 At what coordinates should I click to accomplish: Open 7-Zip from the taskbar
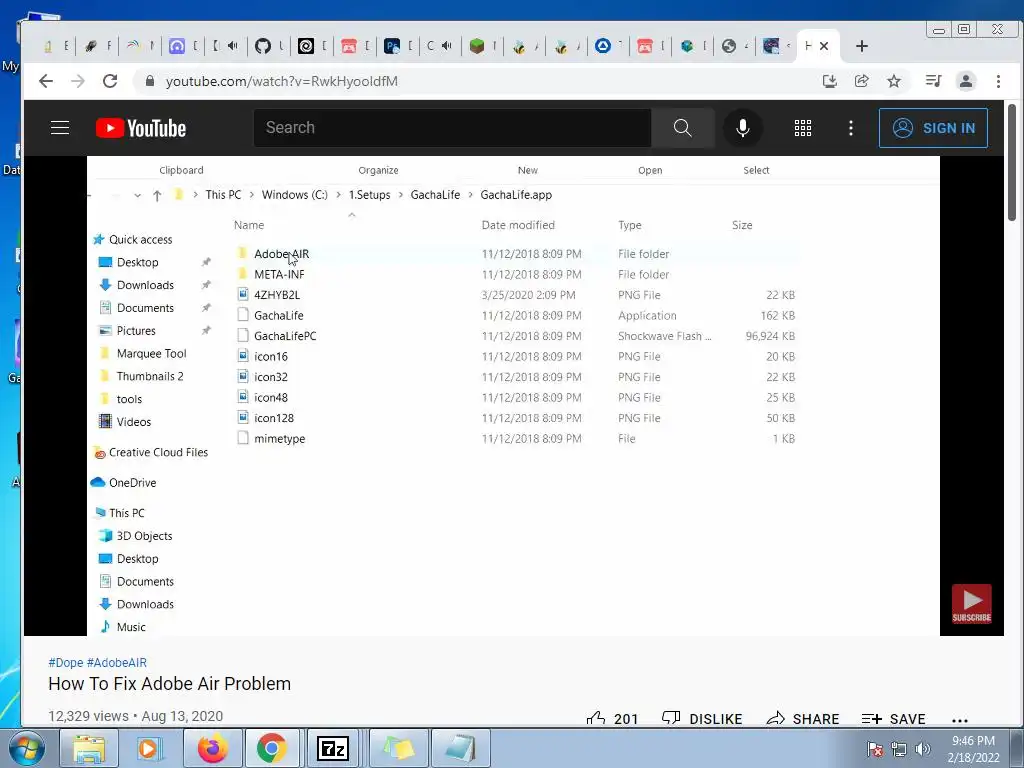332,748
